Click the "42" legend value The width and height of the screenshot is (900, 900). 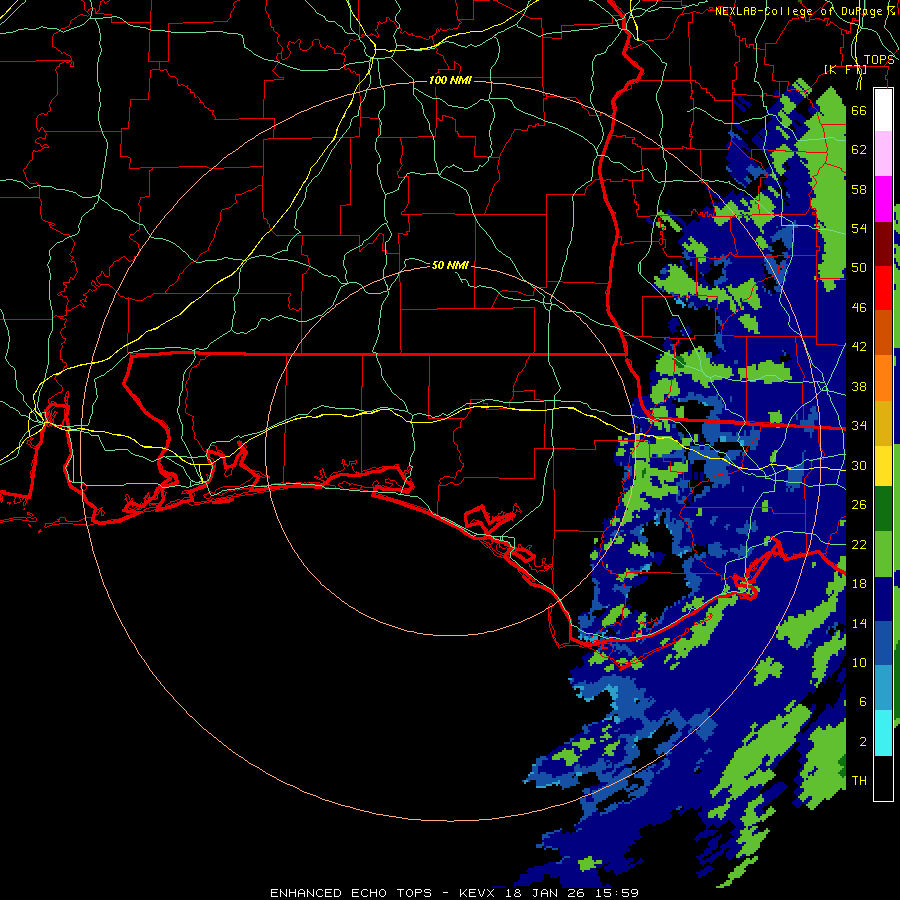click(859, 347)
